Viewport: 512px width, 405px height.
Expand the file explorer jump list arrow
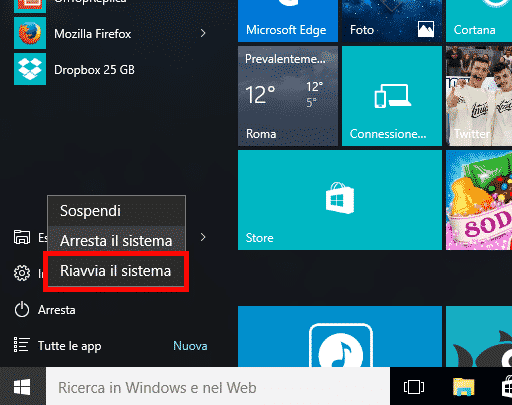(x=203, y=237)
